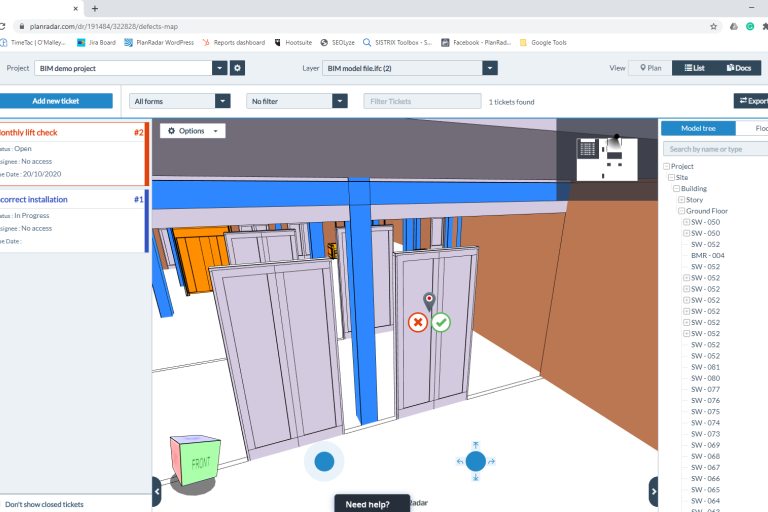
Task: Open the viewer Options dropdown
Action: [x=192, y=131]
